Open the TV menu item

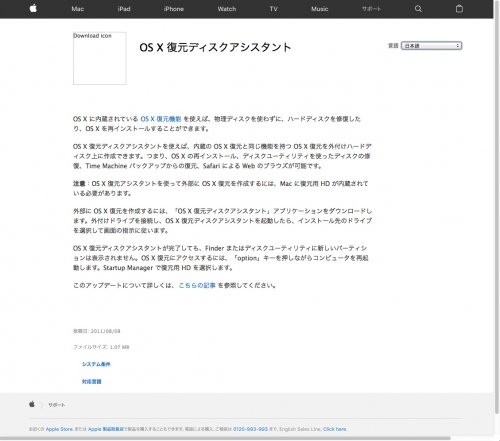pos(274,9)
